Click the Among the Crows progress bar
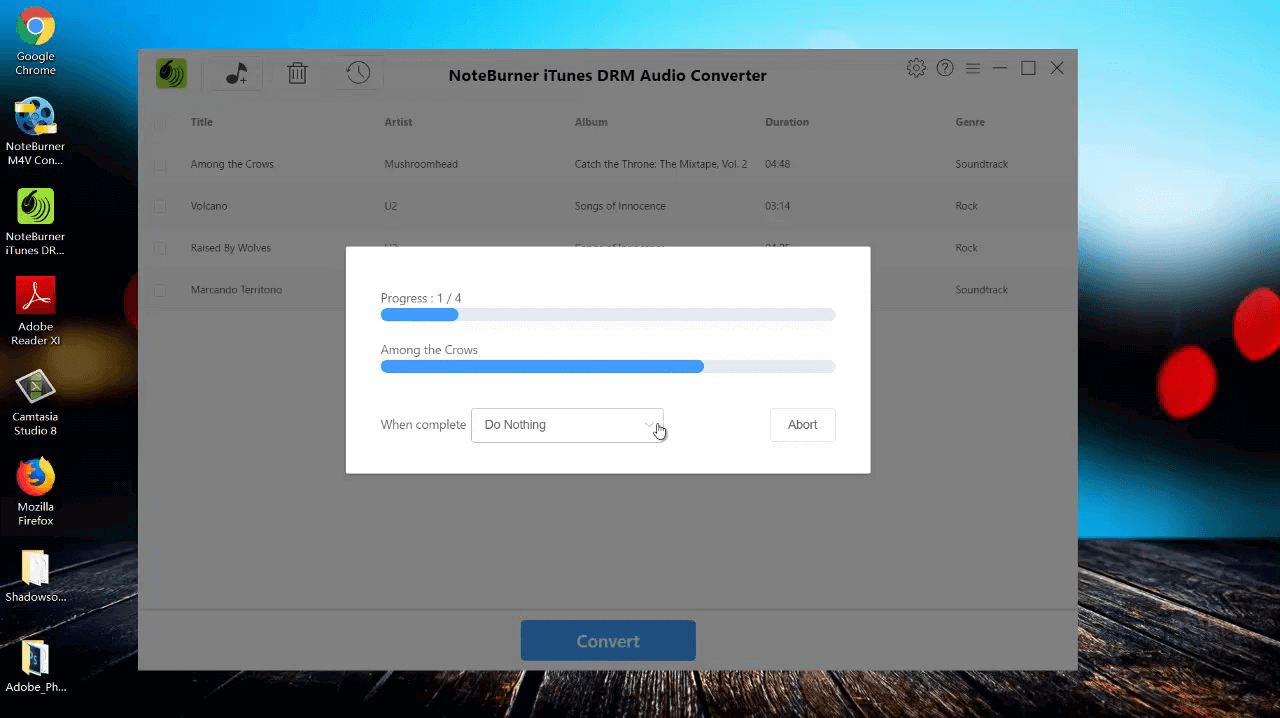 click(x=608, y=367)
